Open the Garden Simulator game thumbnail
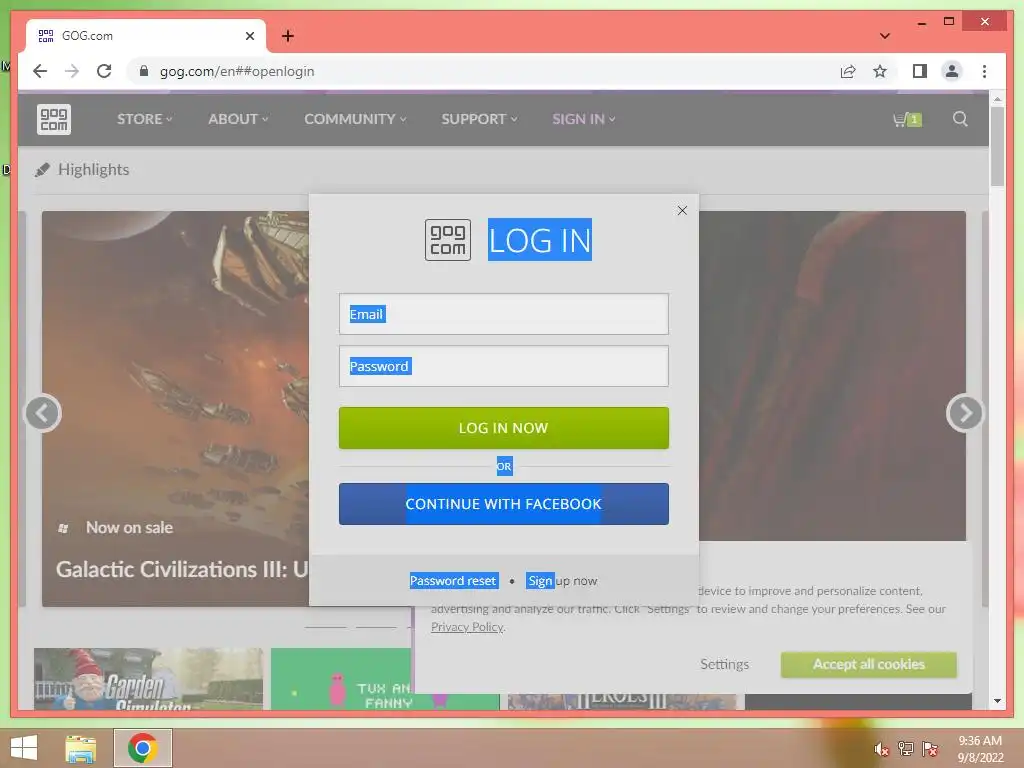The height and width of the screenshot is (768, 1024). 148,679
